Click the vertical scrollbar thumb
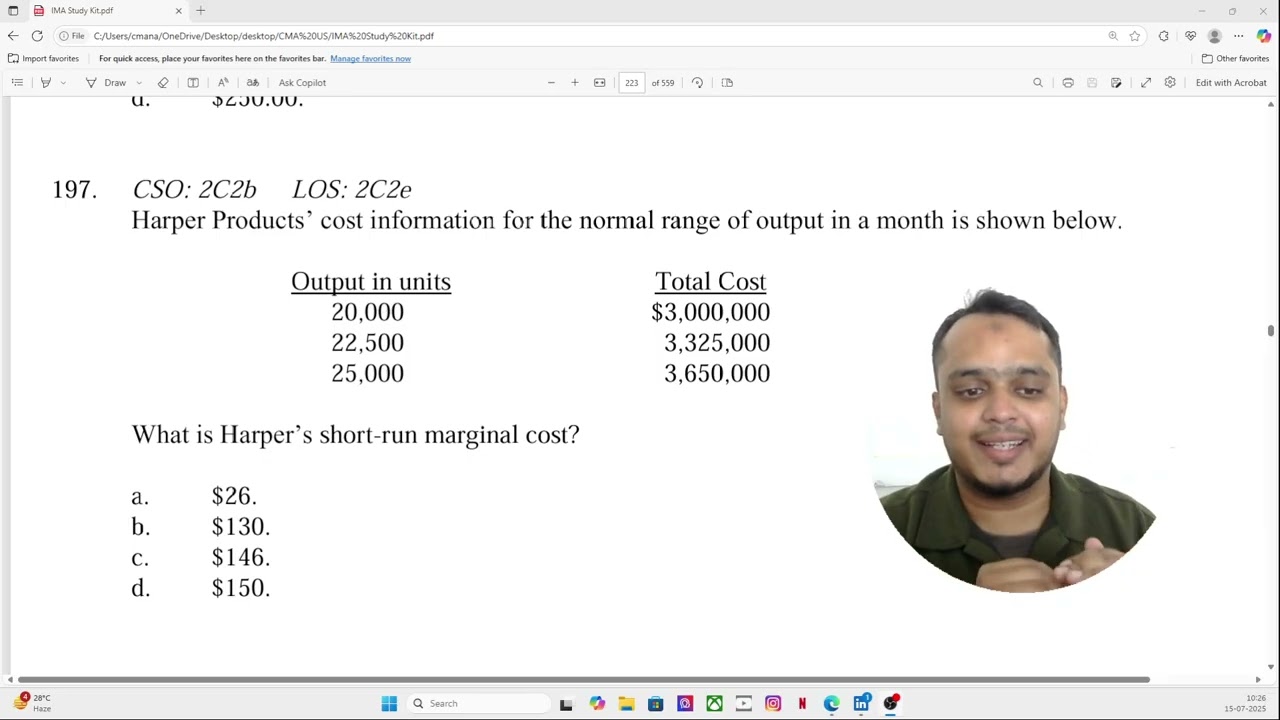This screenshot has width=1280, height=720. [x=1271, y=331]
